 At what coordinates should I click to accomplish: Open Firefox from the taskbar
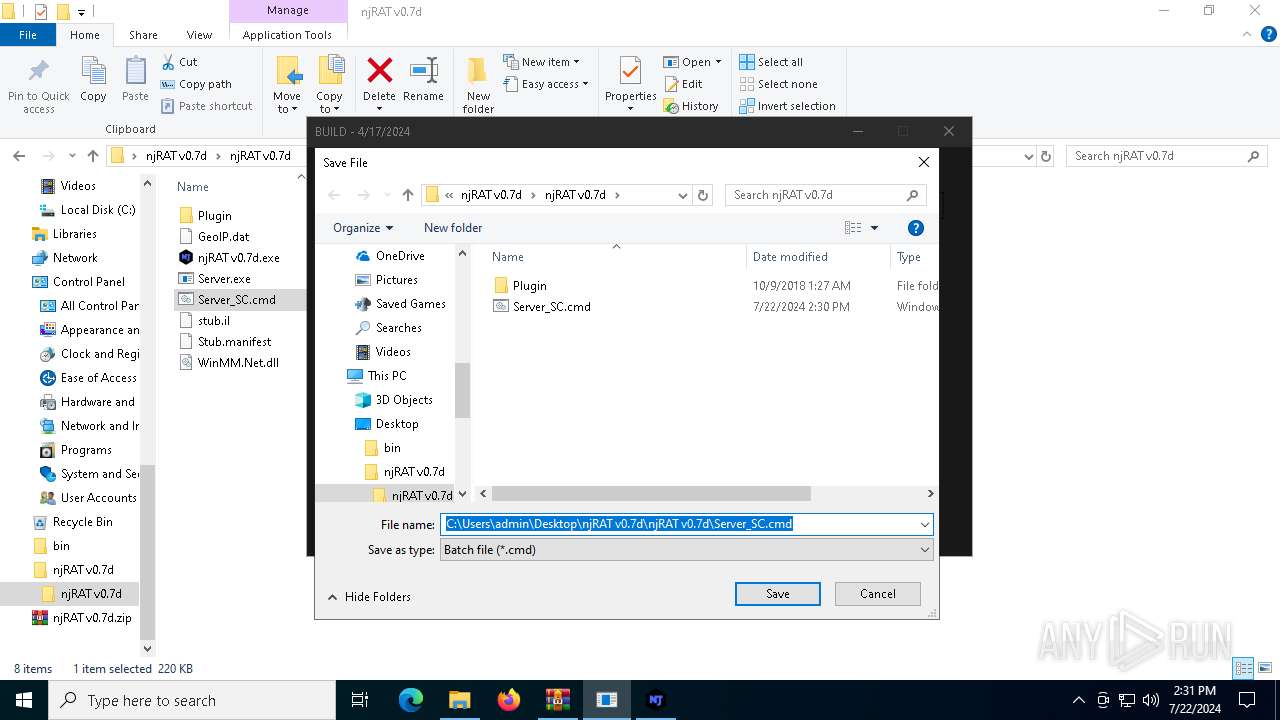pos(509,700)
